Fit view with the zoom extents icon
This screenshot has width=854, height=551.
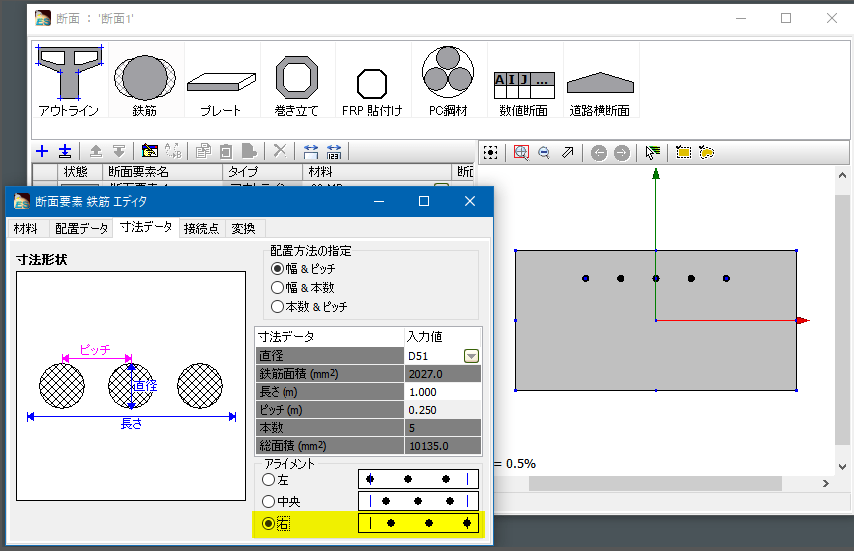point(491,152)
